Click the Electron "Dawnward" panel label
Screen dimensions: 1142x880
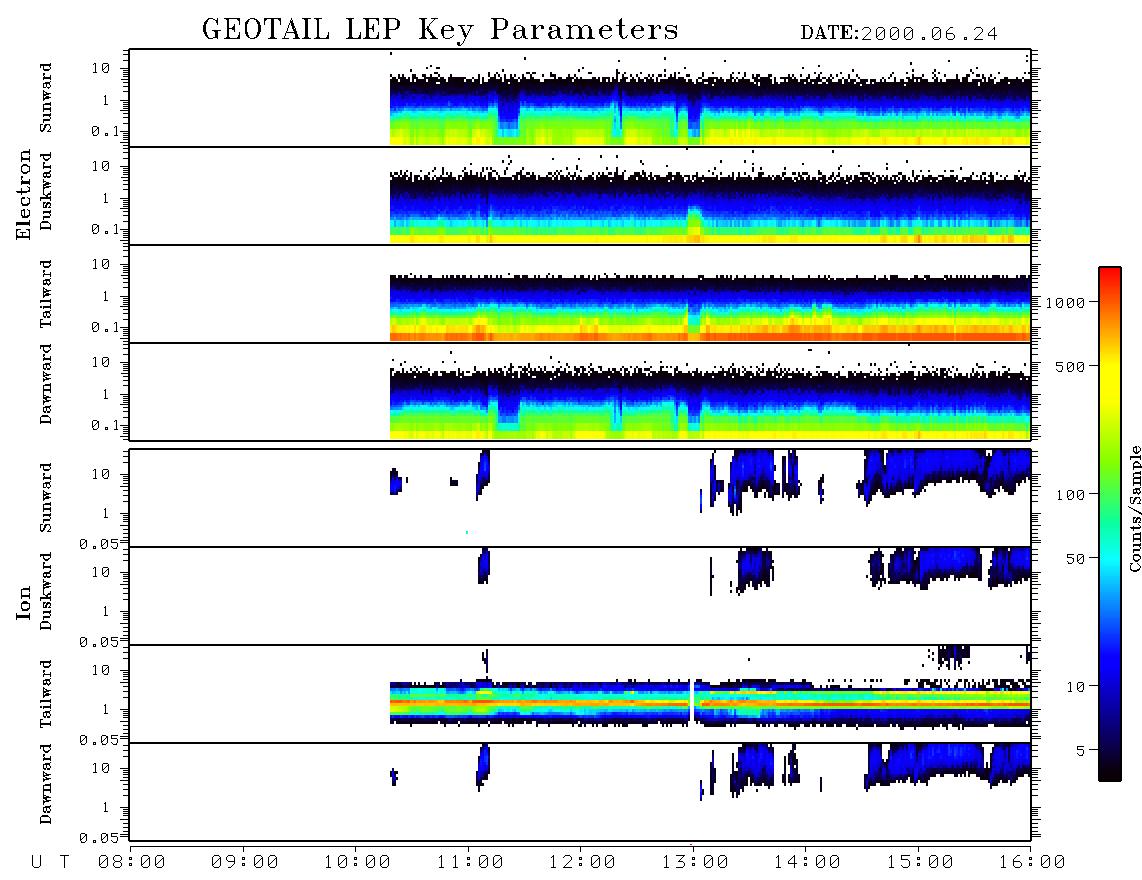tap(46, 385)
